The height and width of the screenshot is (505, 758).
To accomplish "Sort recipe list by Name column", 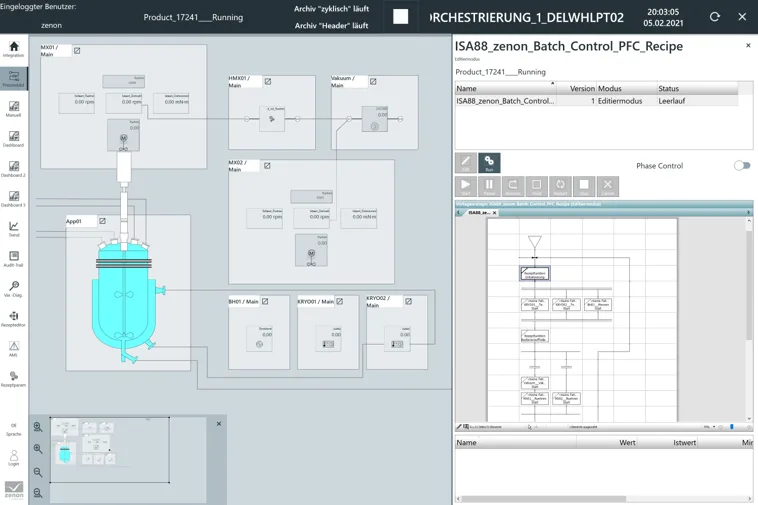I will [505, 88].
